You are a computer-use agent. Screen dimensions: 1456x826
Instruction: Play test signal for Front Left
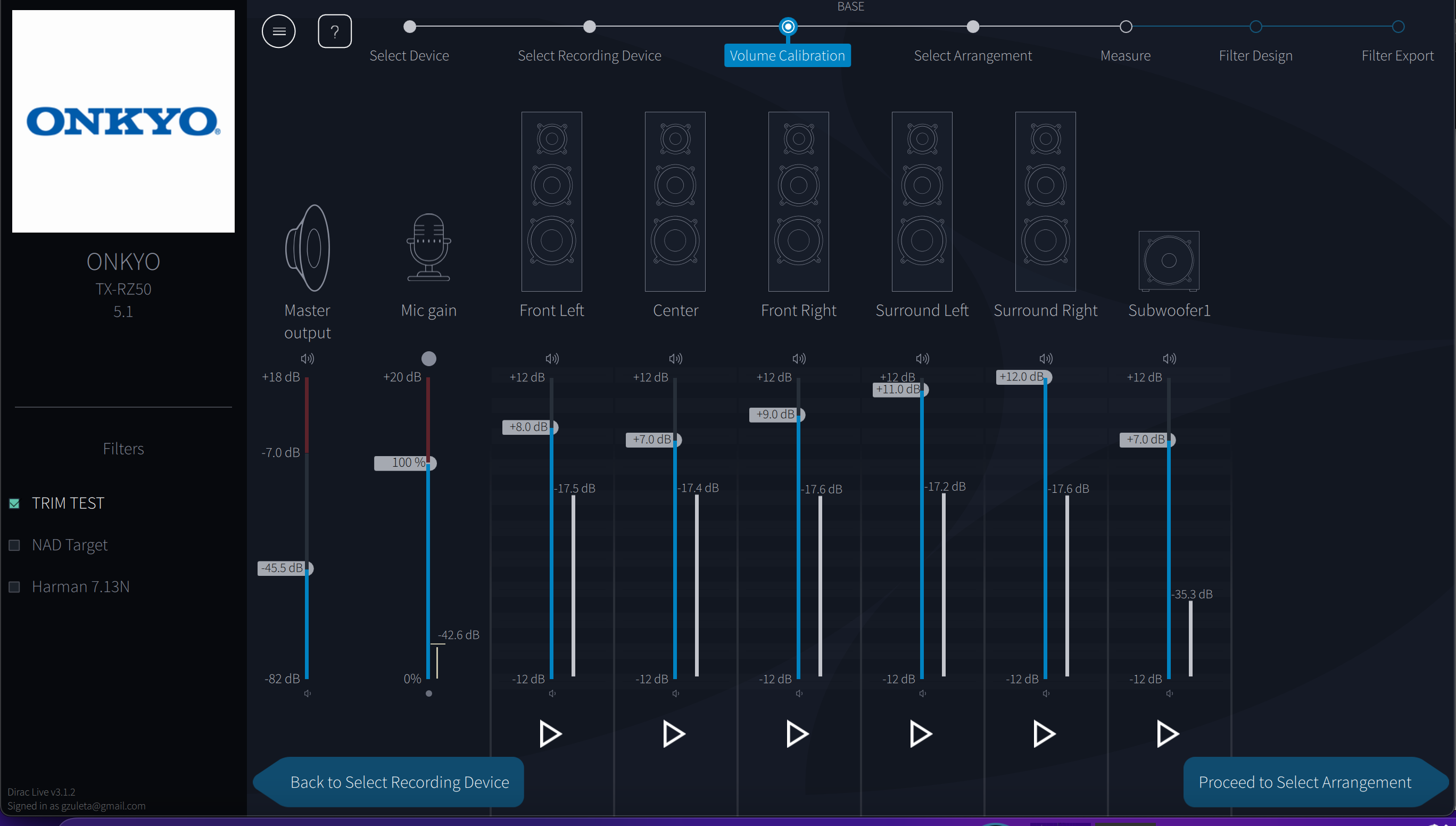(550, 733)
